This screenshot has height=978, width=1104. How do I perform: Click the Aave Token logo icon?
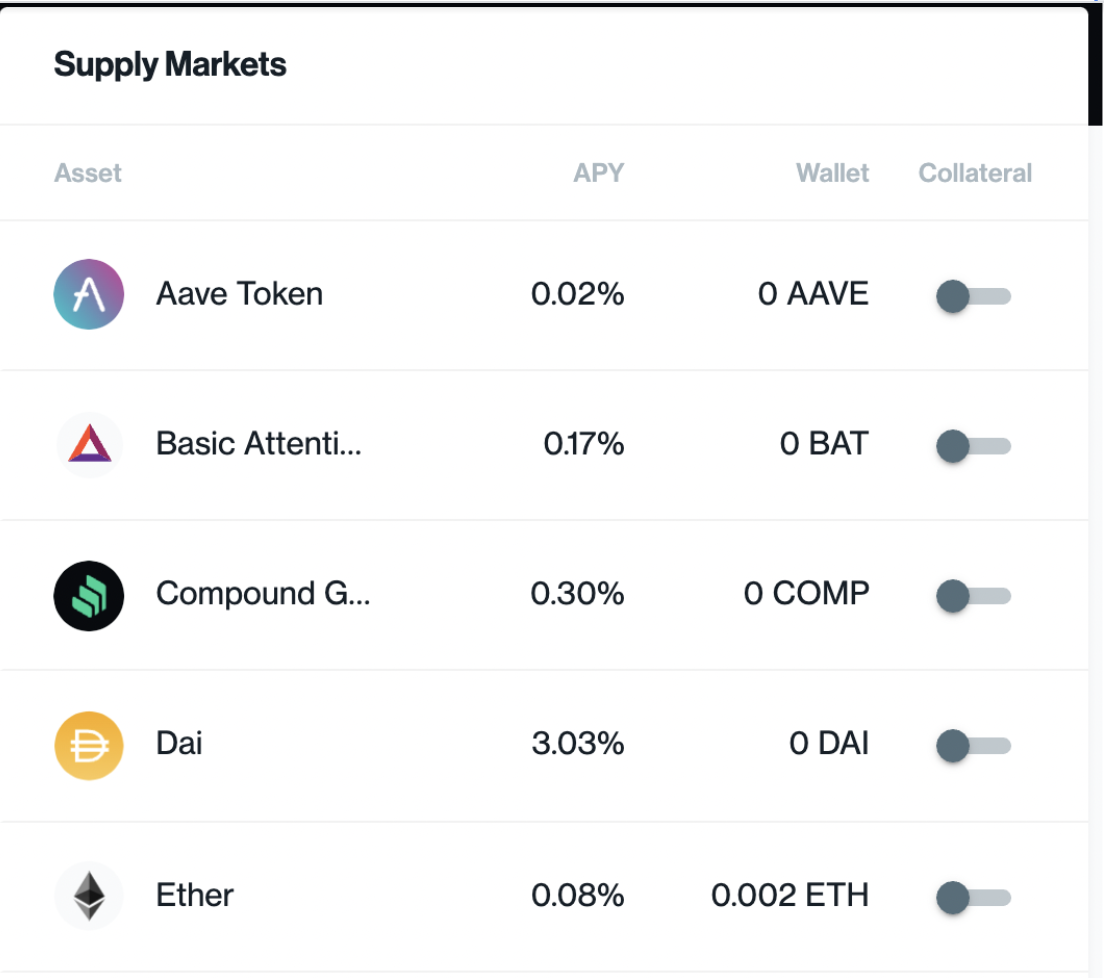pos(88,294)
